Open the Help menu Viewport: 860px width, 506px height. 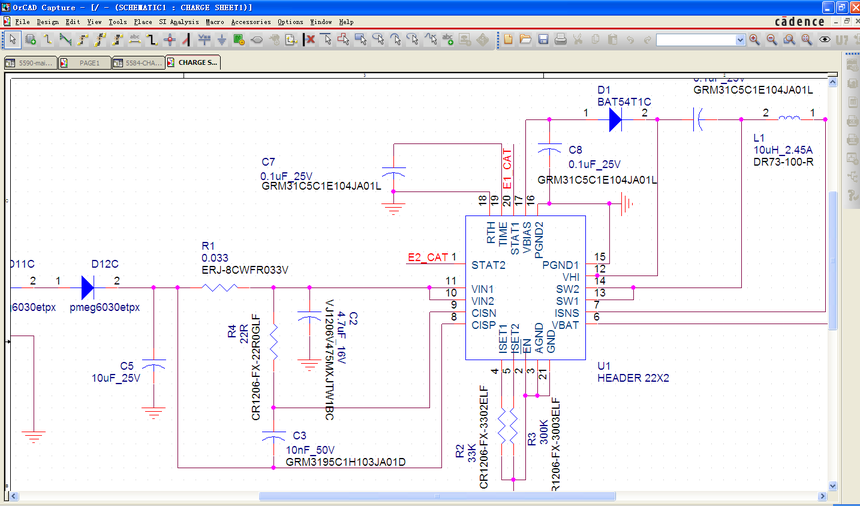[x=346, y=22]
